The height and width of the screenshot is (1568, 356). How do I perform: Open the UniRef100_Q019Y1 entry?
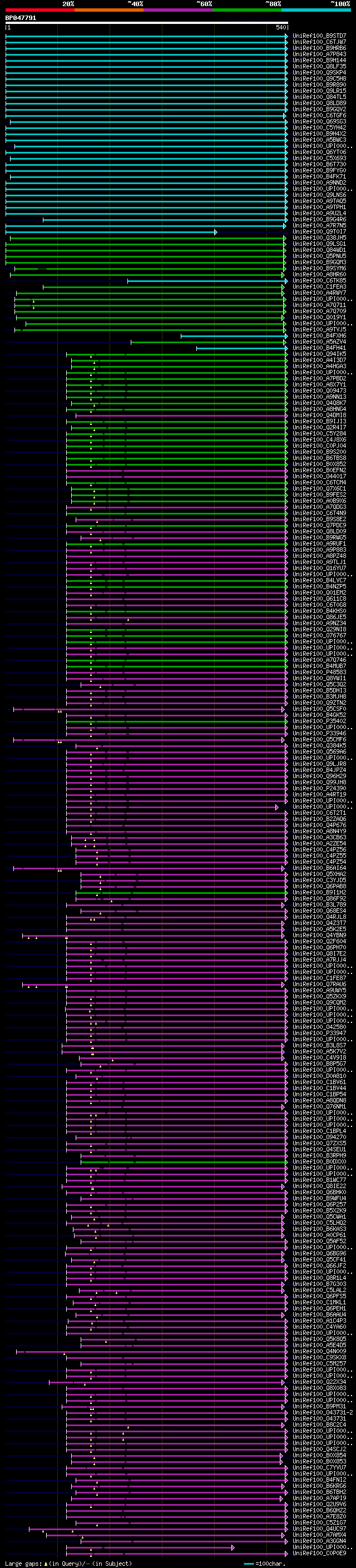pyautogui.click(x=319, y=317)
